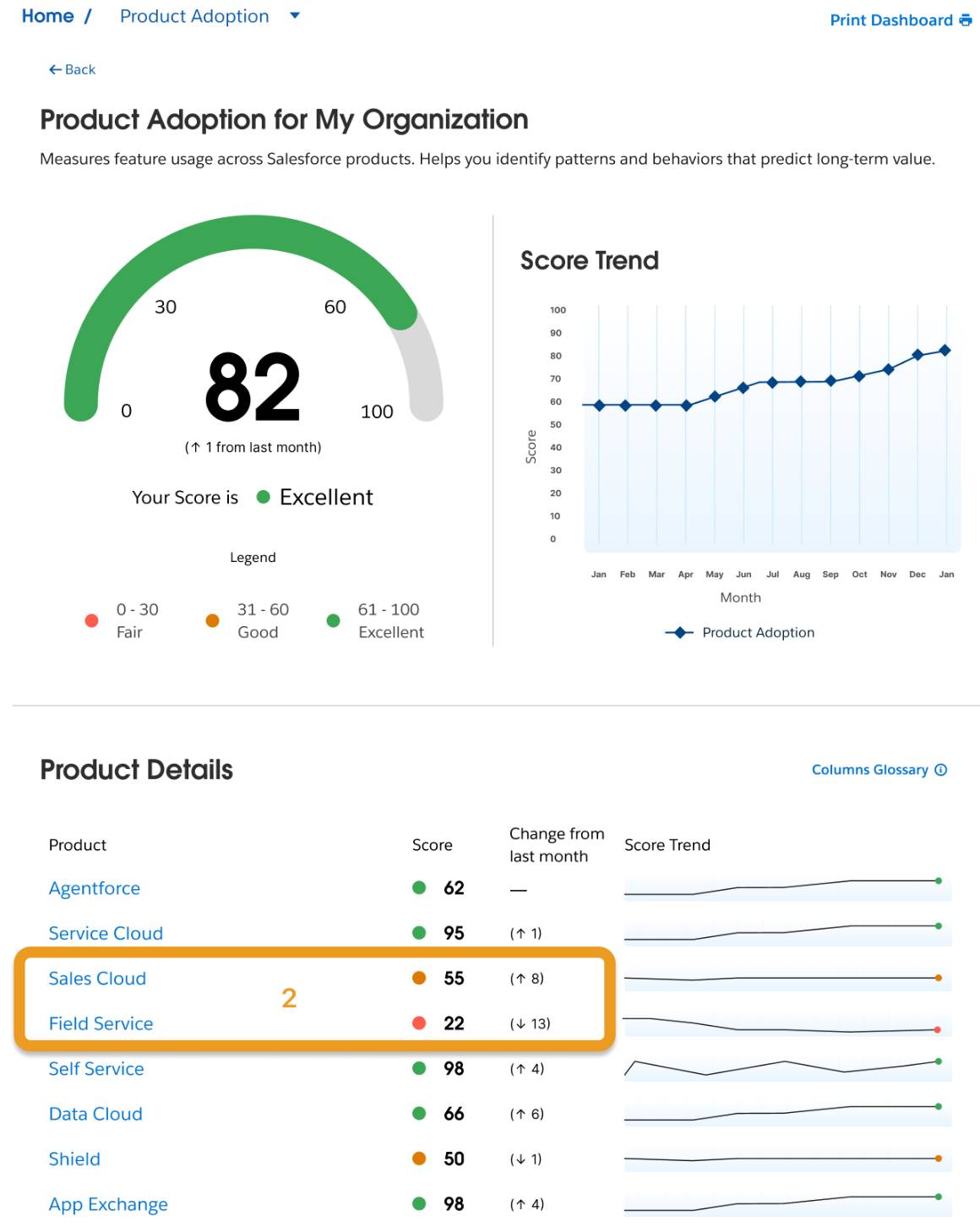Screen dimensions: 980x1227
Task: Click the 'Change from last month' column header
Action: click(557, 845)
